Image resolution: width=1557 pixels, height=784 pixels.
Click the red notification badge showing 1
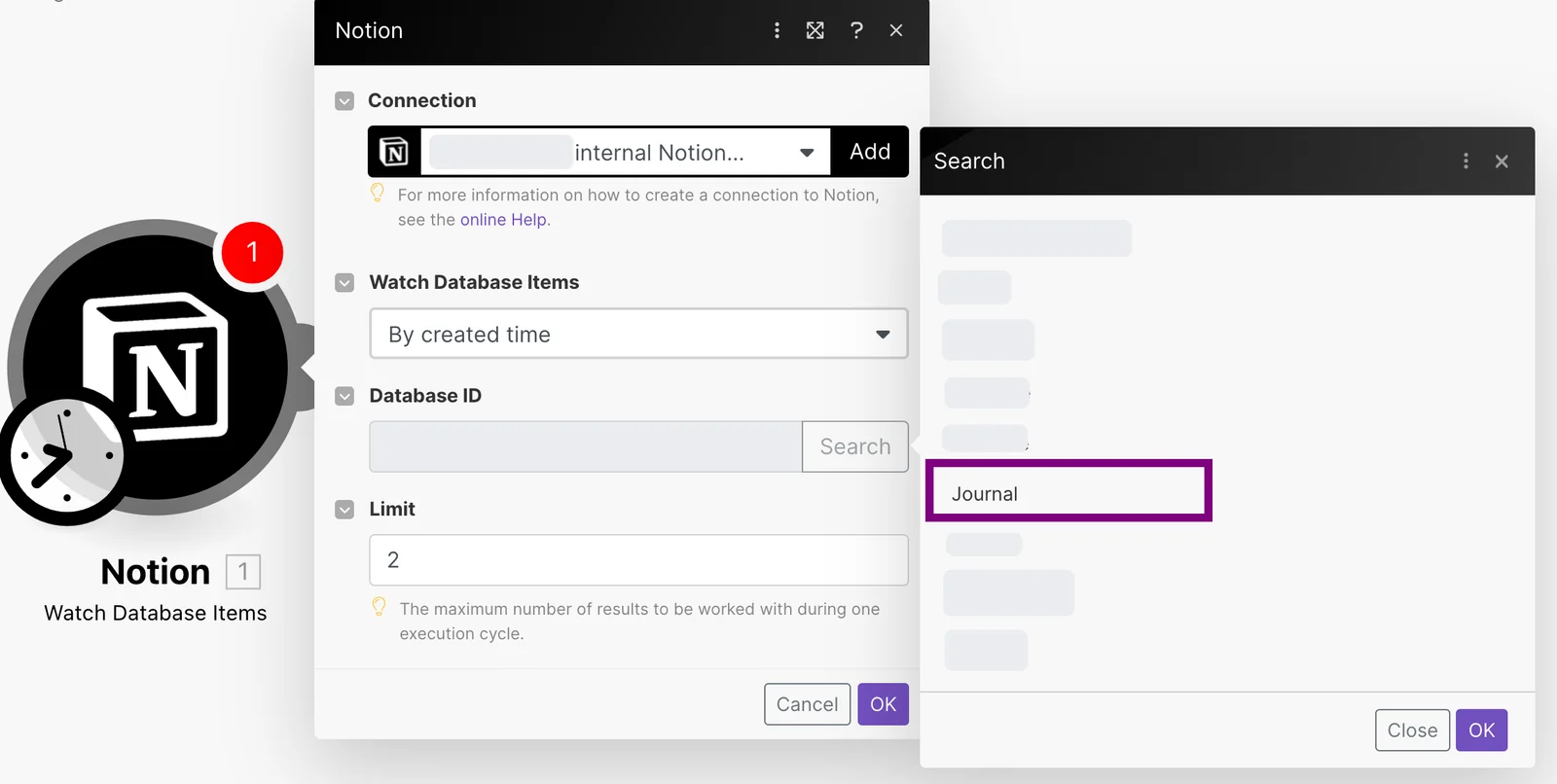point(252,252)
